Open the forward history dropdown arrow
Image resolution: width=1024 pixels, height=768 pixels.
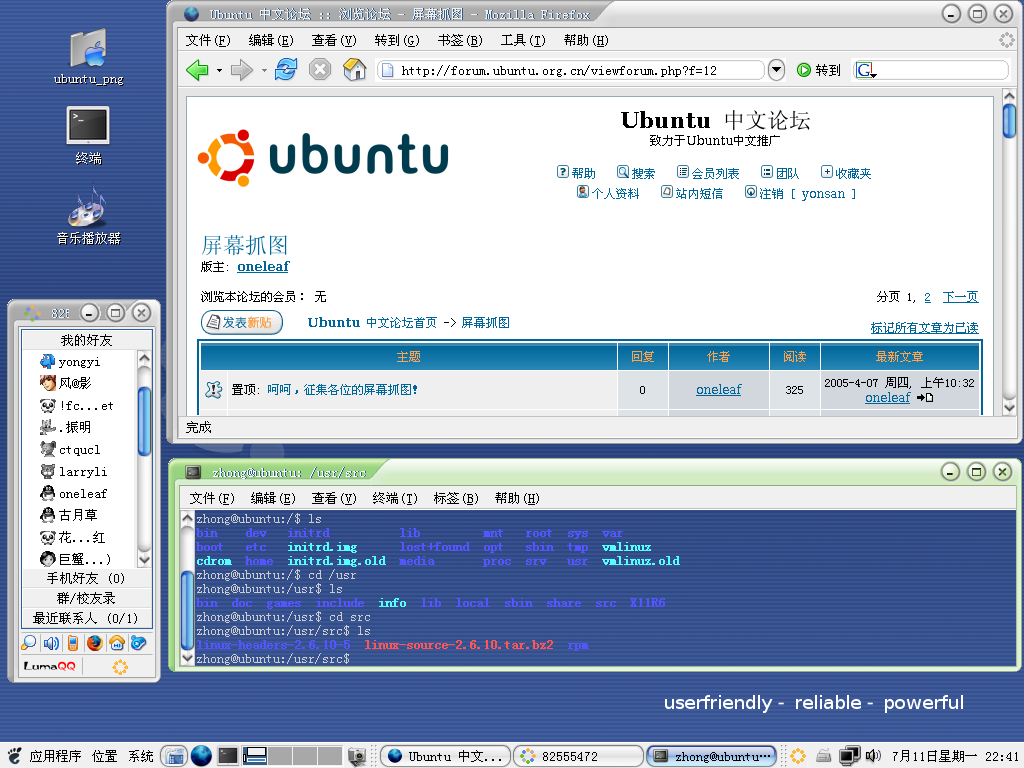[x=264, y=70]
